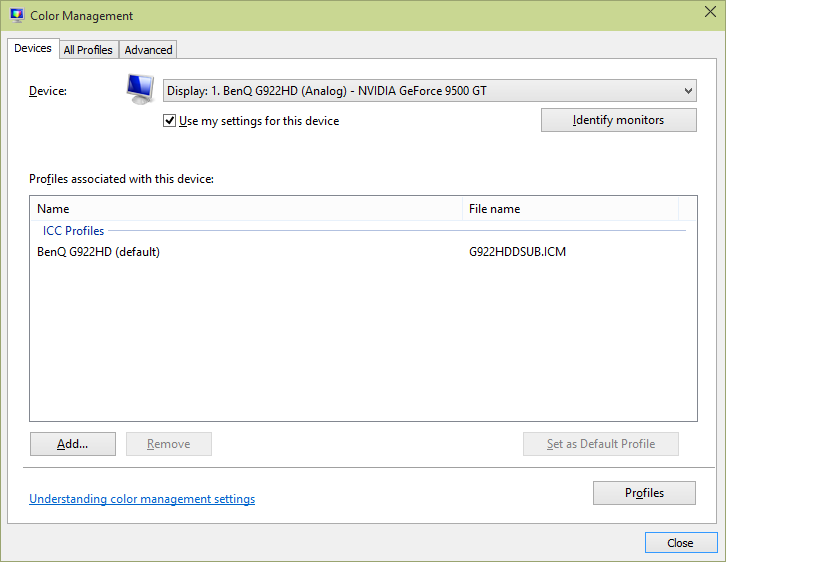Click the Remove profile button
This screenshot has height=562, width=819.
[168, 444]
